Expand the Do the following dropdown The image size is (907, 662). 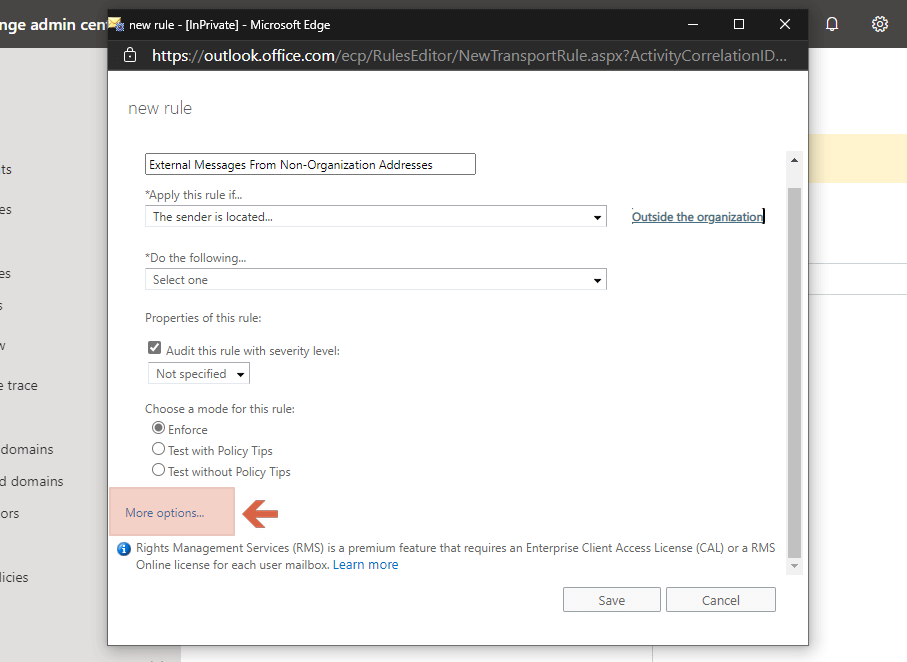[376, 279]
